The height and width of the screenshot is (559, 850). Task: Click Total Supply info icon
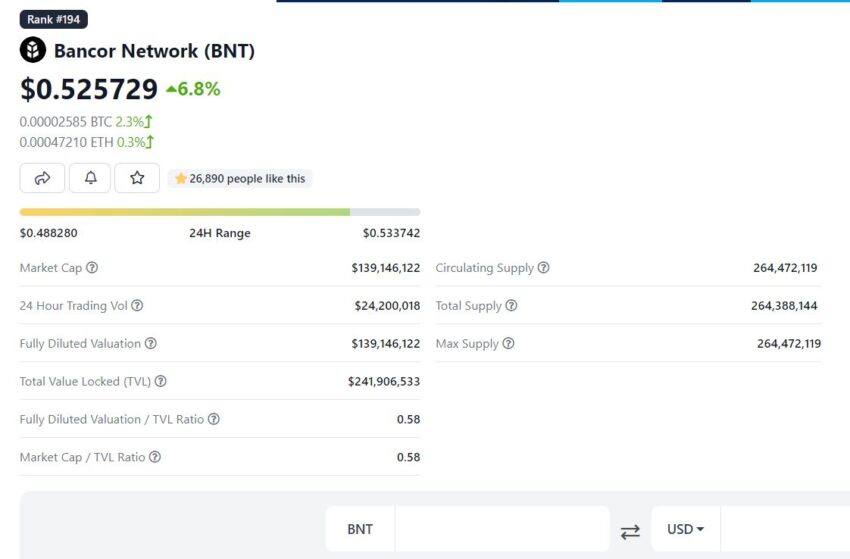tap(512, 306)
